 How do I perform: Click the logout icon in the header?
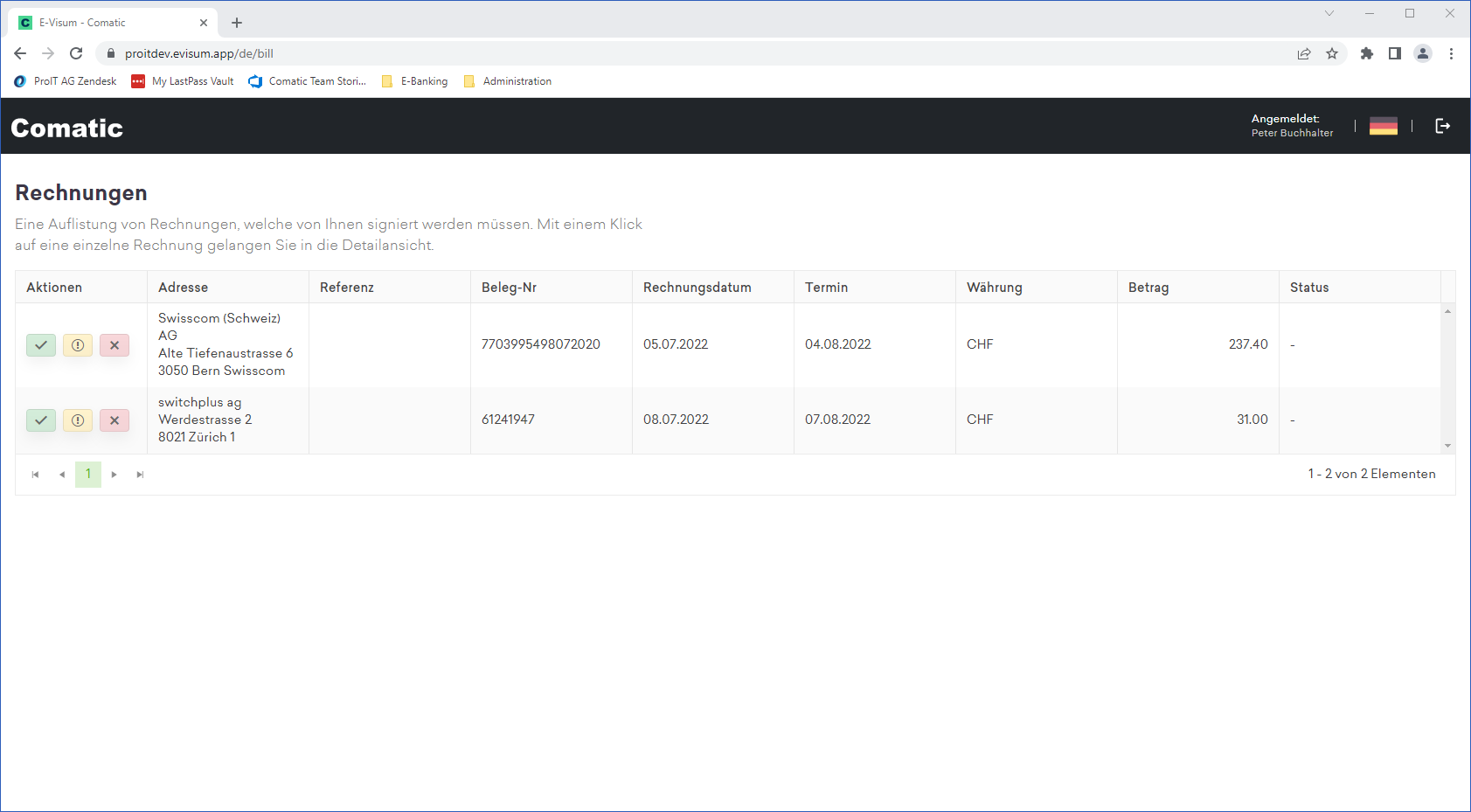pyautogui.click(x=1443, y=126)
